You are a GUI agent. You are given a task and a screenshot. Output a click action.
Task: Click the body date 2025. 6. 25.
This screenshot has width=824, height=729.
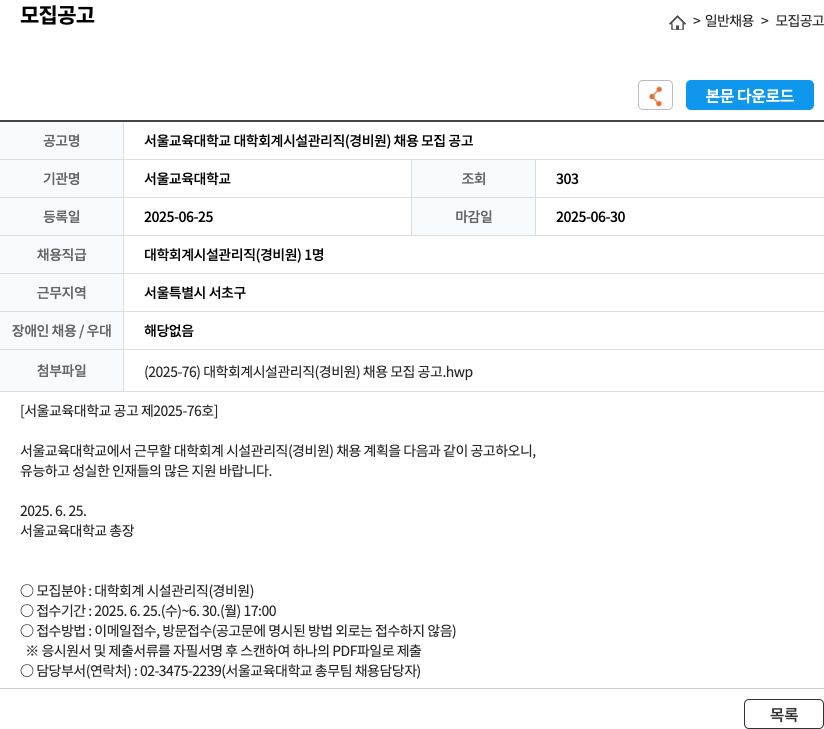click(53, 511)
